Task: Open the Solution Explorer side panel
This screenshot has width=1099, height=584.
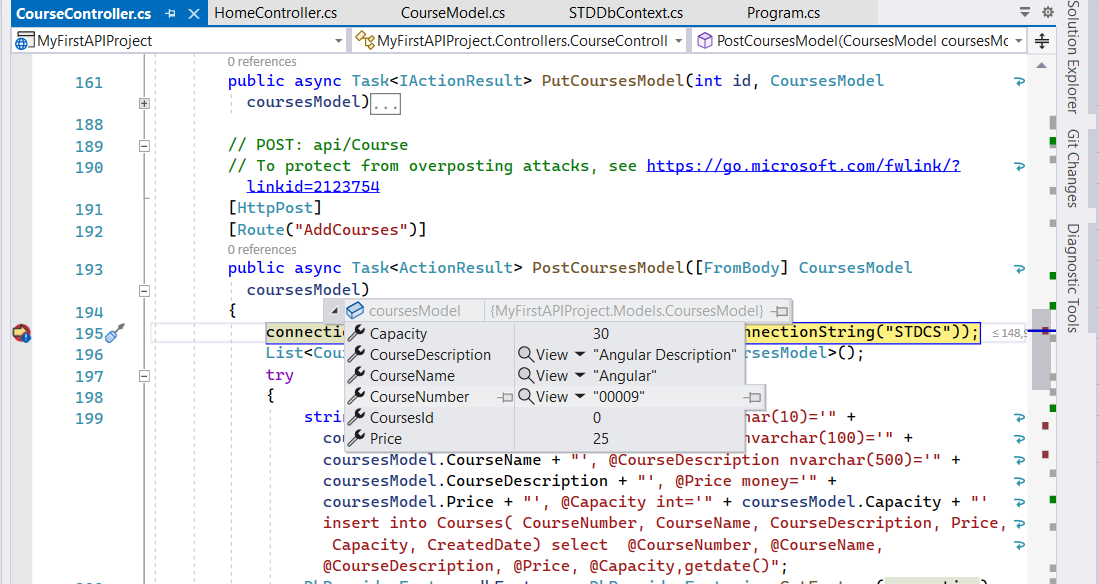Action: tap(1072, 57)
